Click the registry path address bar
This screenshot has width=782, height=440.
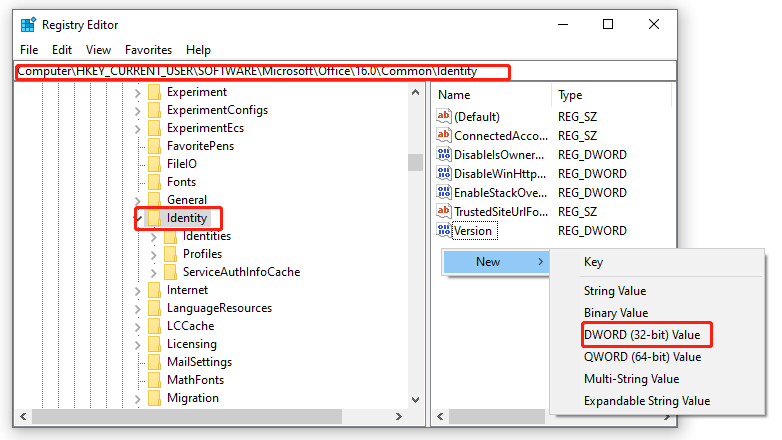point(345,71)
